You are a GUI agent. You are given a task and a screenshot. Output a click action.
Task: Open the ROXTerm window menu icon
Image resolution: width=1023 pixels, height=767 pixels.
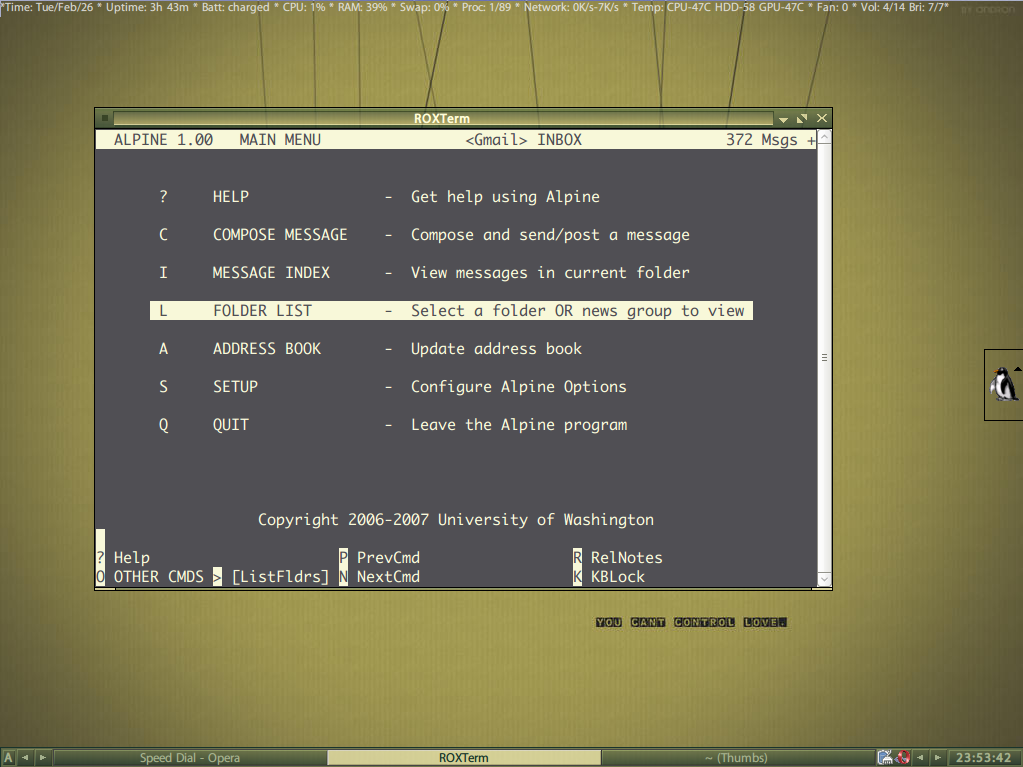(104, 118)
